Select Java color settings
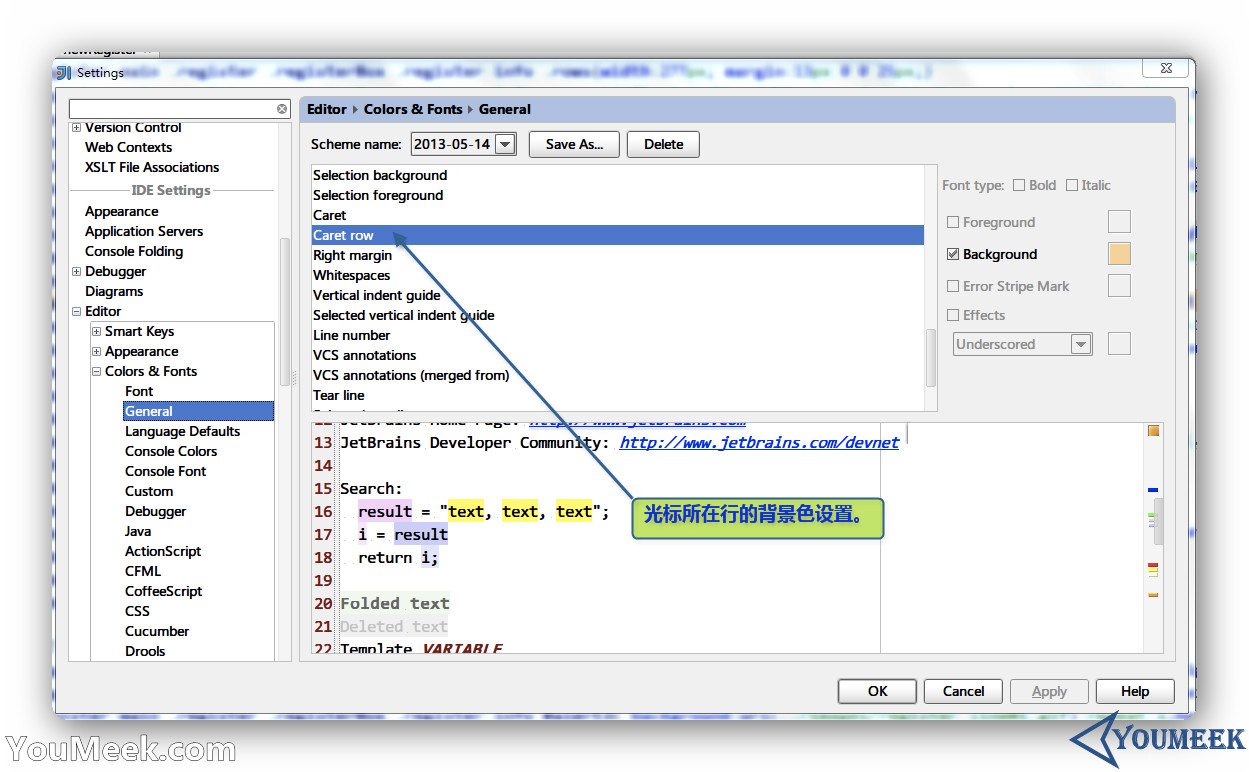Viewport: 1249px width, 772px height. pyautogui.click(x=138, y=531)
